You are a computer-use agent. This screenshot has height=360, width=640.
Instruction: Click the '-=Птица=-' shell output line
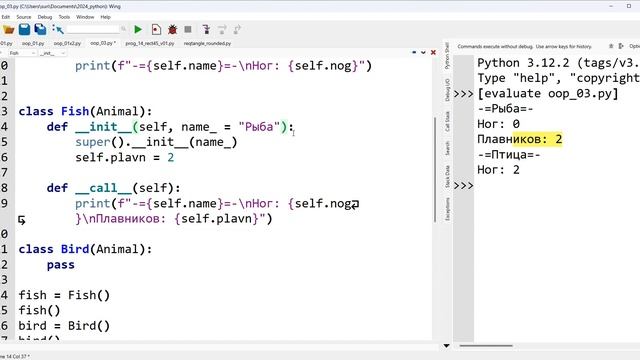coord(509,155)
